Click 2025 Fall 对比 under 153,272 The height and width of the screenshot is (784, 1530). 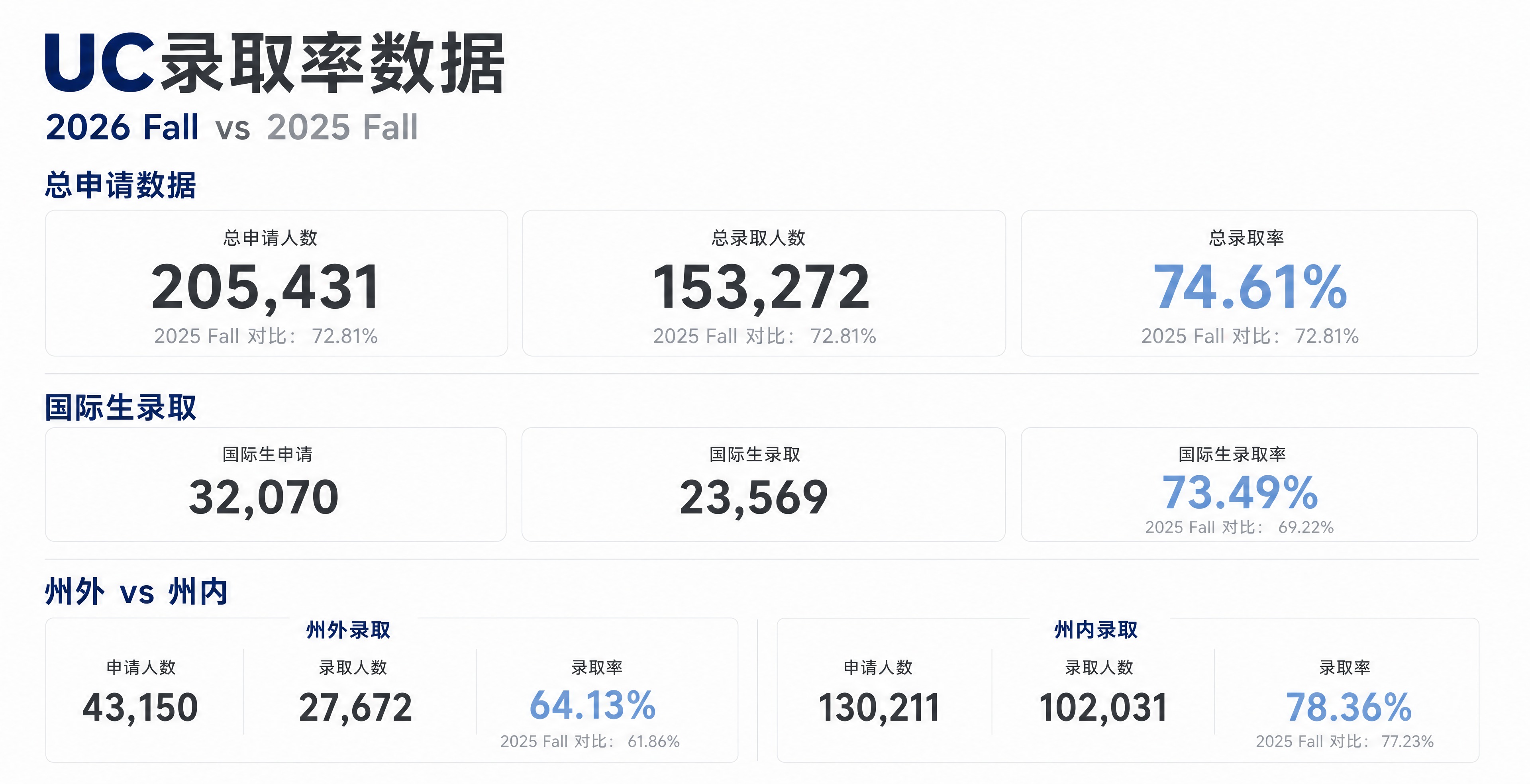coord(765,336)
